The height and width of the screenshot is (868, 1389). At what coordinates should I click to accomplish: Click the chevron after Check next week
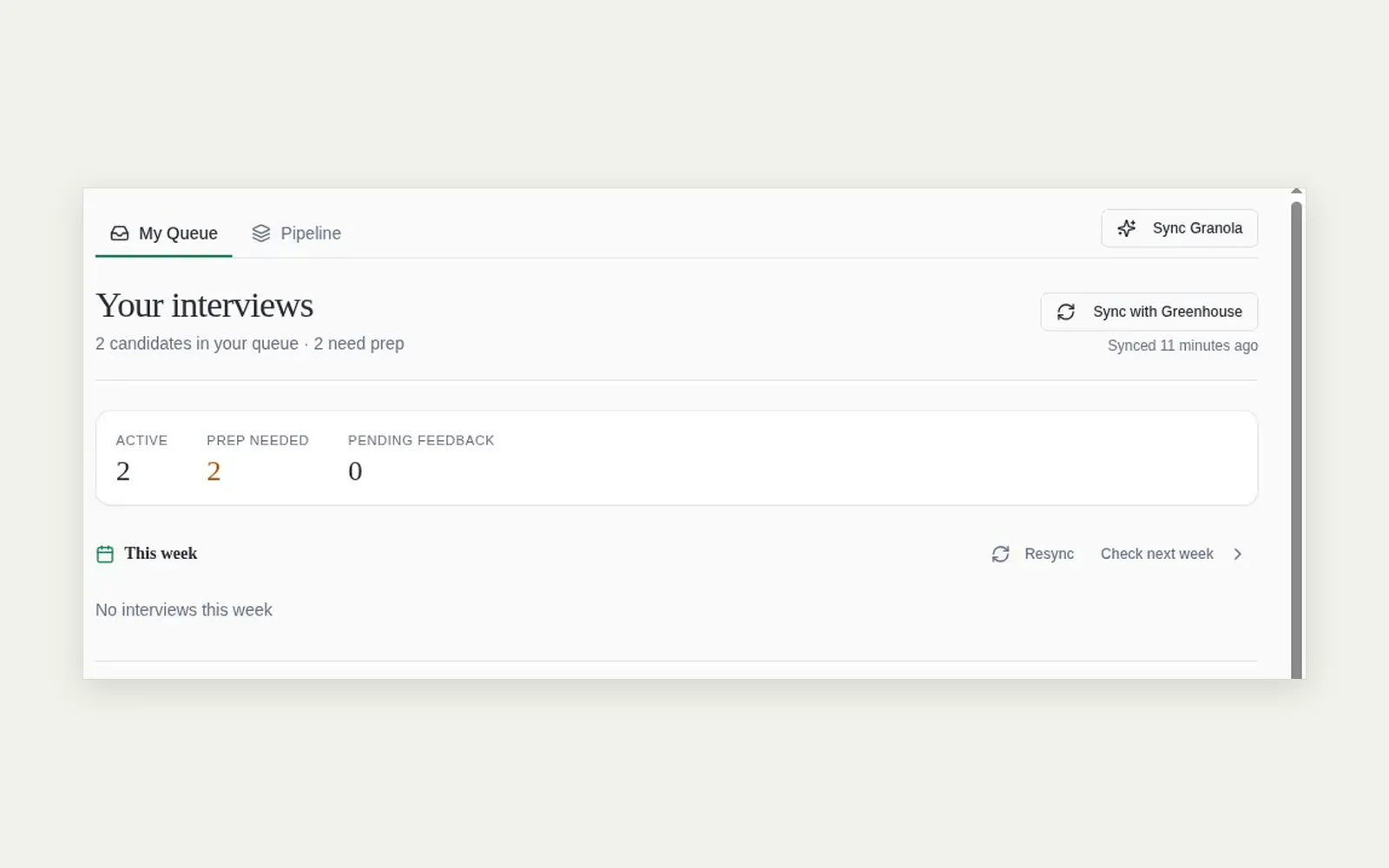point(1238,554)
